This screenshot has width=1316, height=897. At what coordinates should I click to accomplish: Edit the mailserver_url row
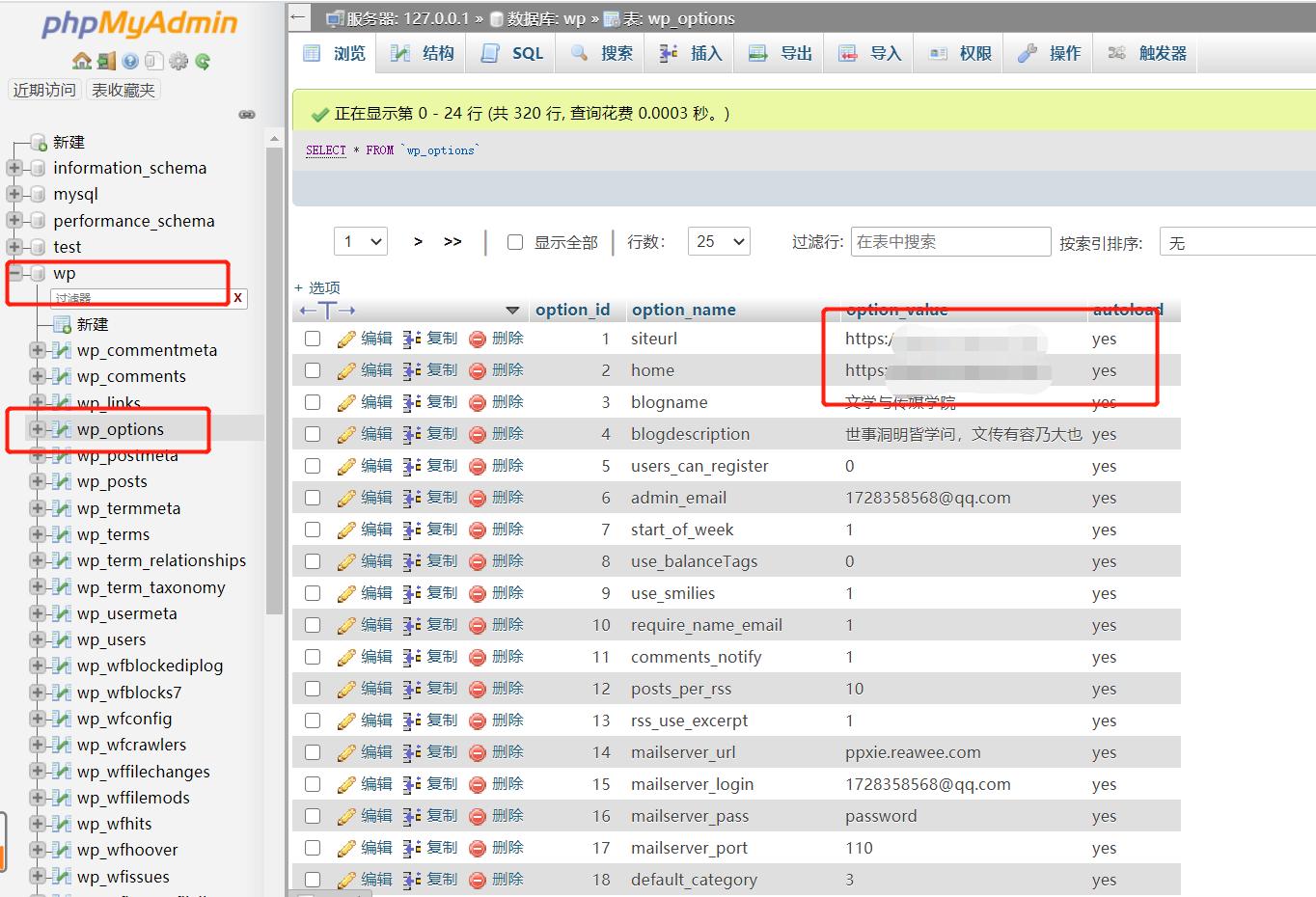coord(366,752)
